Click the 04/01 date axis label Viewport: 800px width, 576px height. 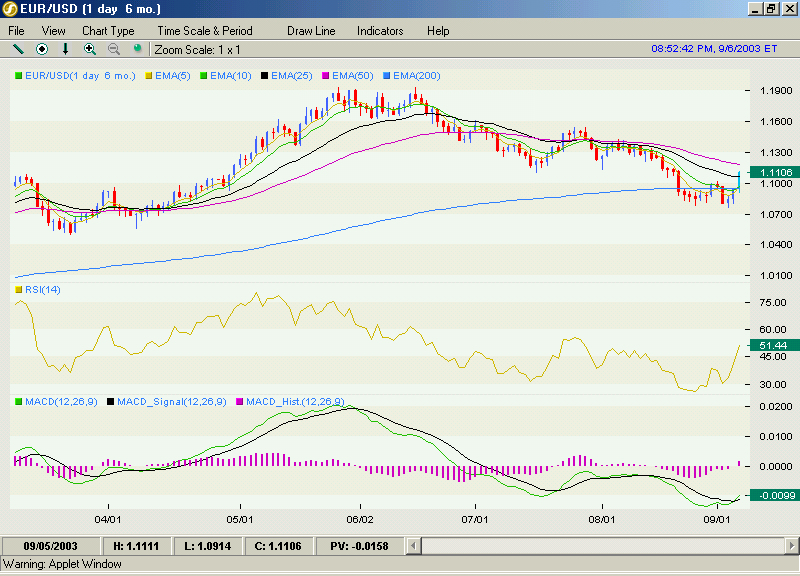pos(108,520)
